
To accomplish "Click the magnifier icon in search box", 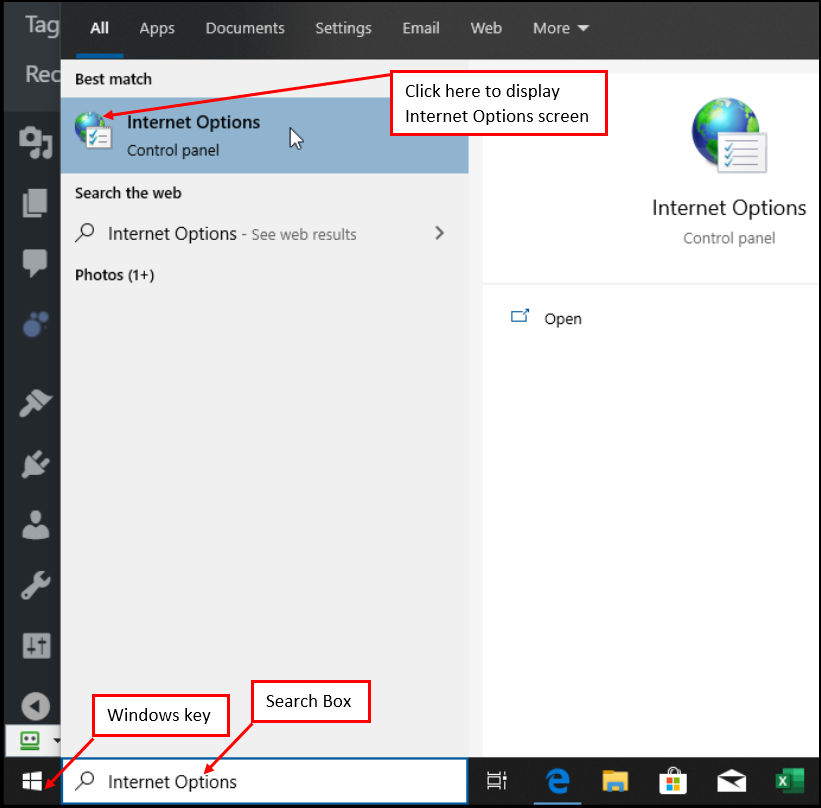I will [85, 781].
